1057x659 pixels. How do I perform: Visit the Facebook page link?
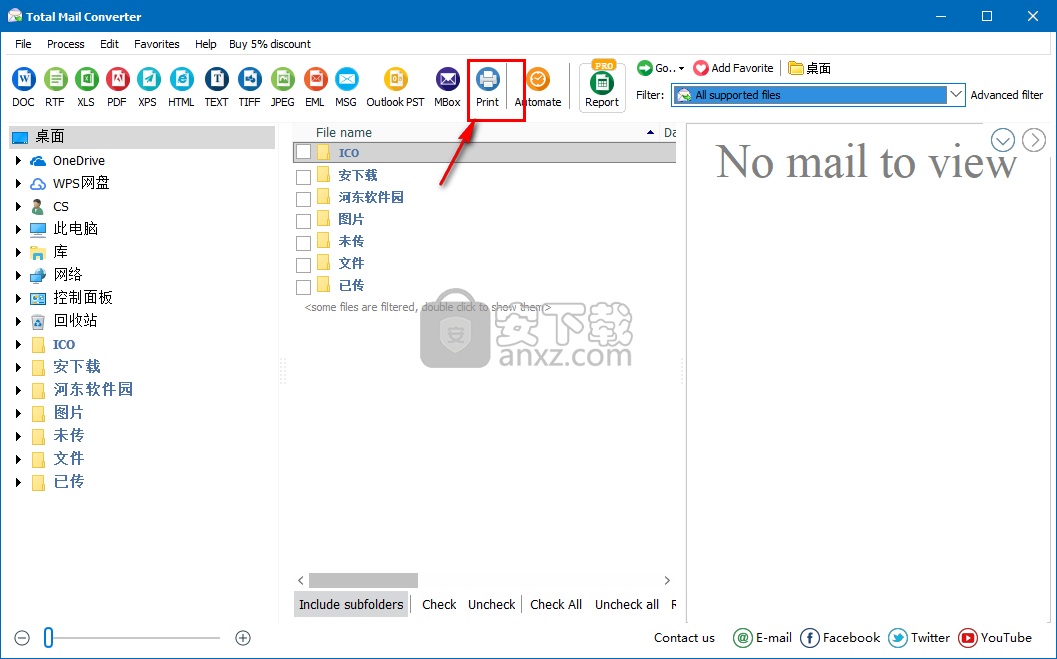(x=840, y=637)
